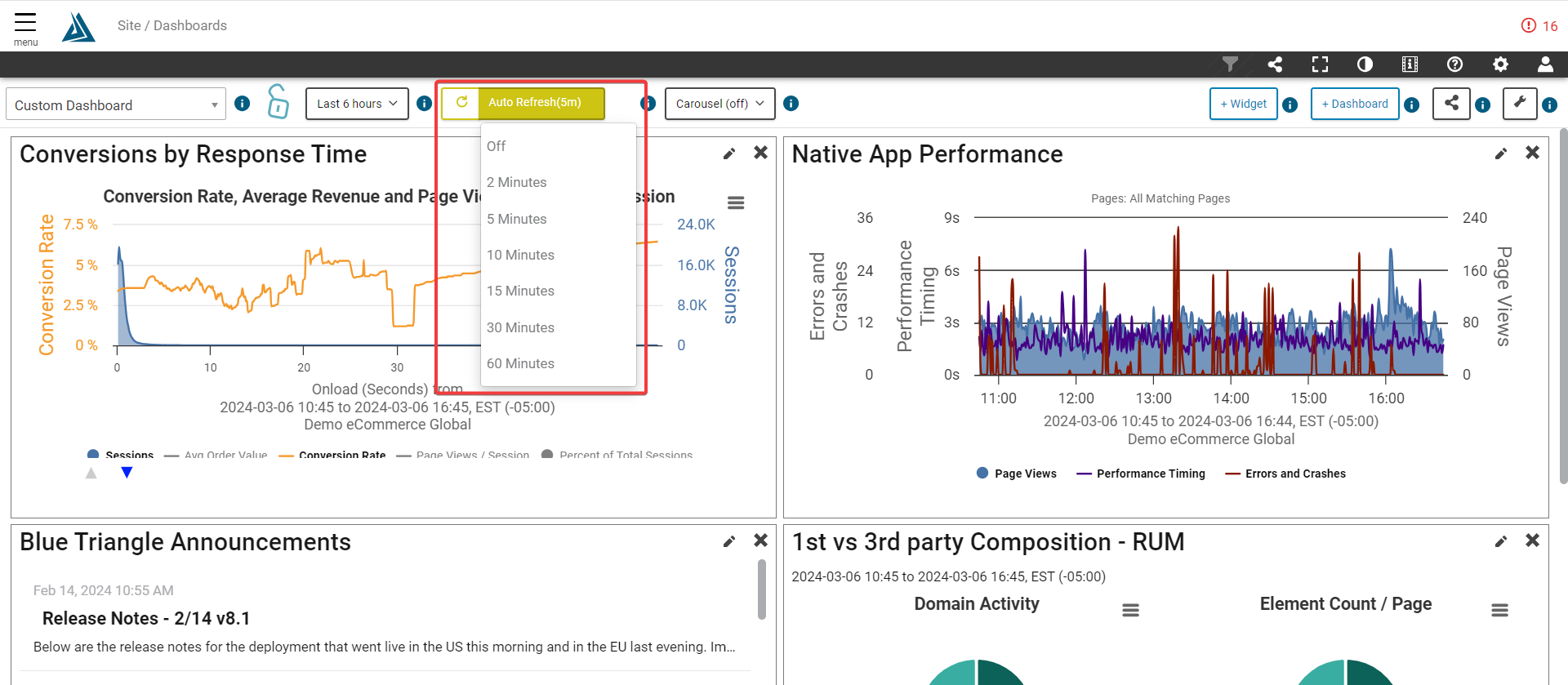Screen dimensions: 1568x685
Task: Click legend page-up grey triangle arrow
Action: tap(91, 473)
